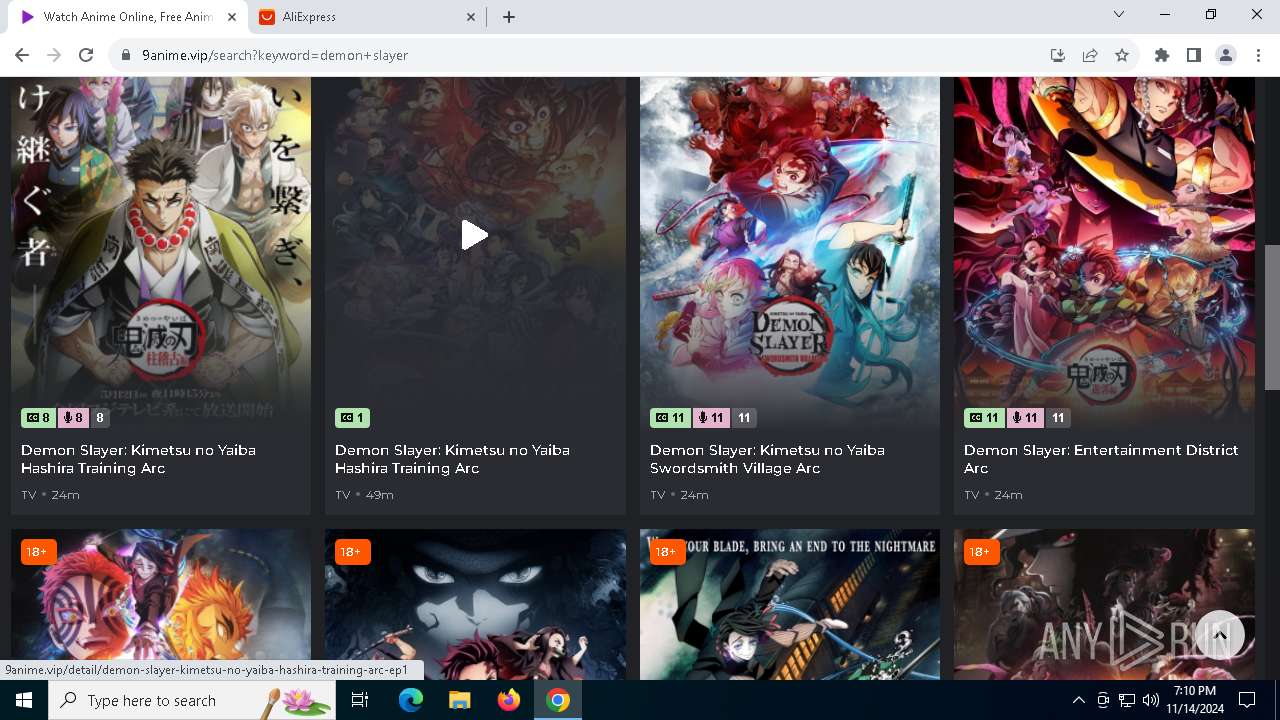Launch Firefox from taskbar

coord(508,700)
